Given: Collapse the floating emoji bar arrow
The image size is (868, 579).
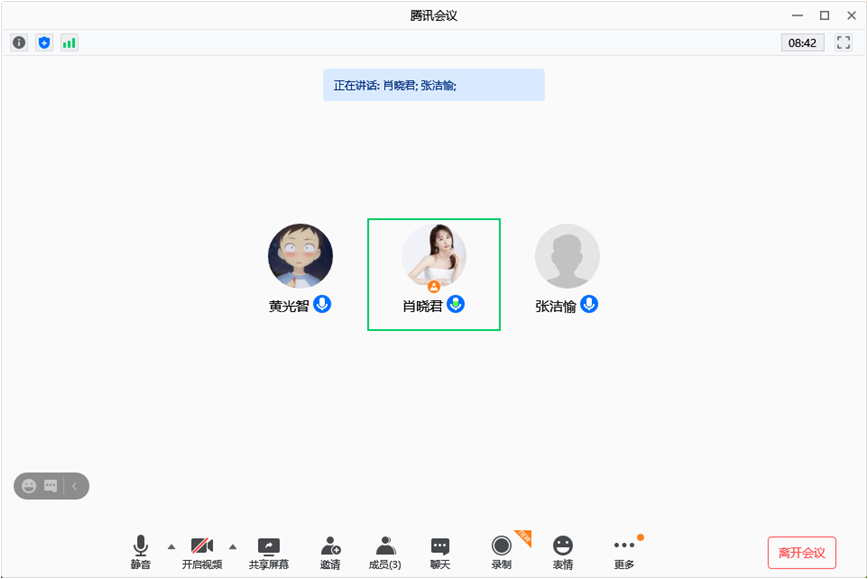Looking at the screenshot, I should 76,486.
